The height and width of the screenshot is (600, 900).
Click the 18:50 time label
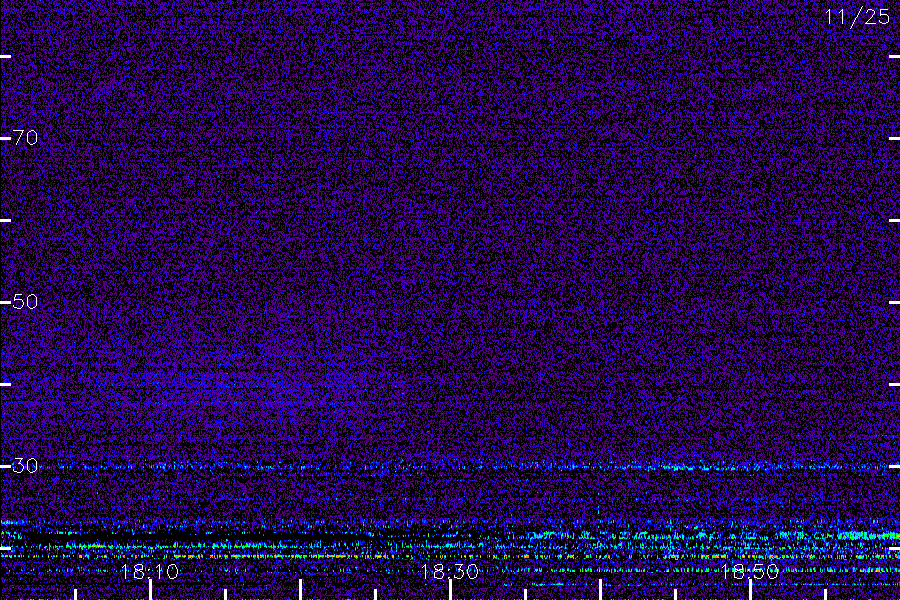(x=750, y=572)
